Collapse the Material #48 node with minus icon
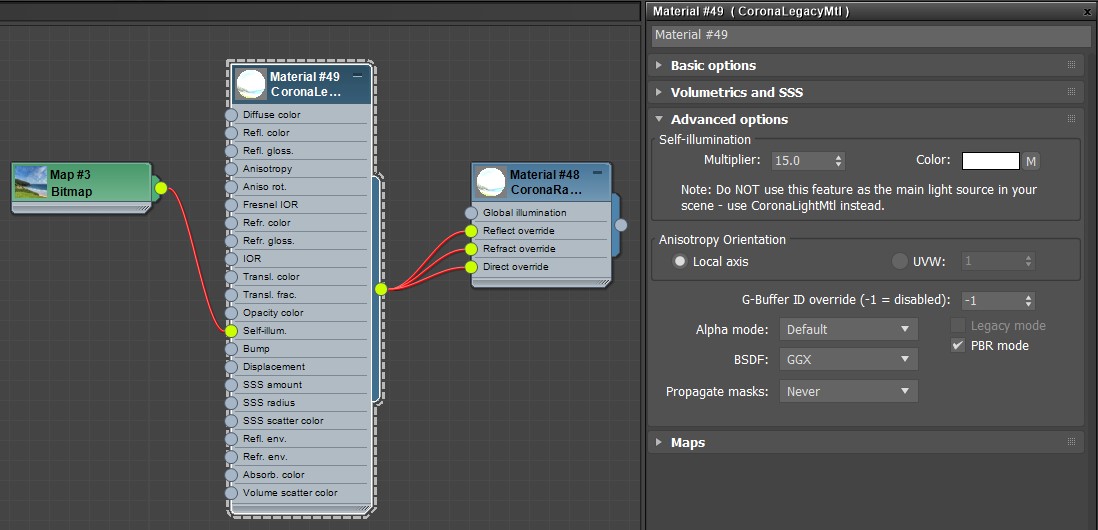Viewport: 1098px width, 530px height. [x=598, y=174]
